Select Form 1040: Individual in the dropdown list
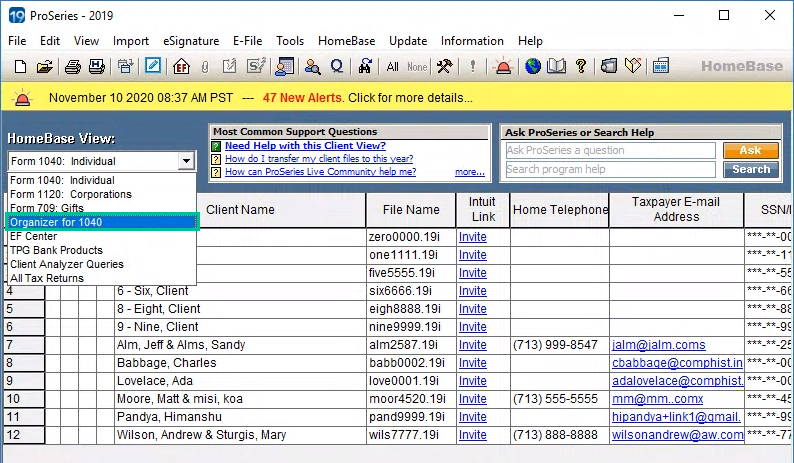The height and width of the screenshot is (463, 794). [x=101, y=180]
